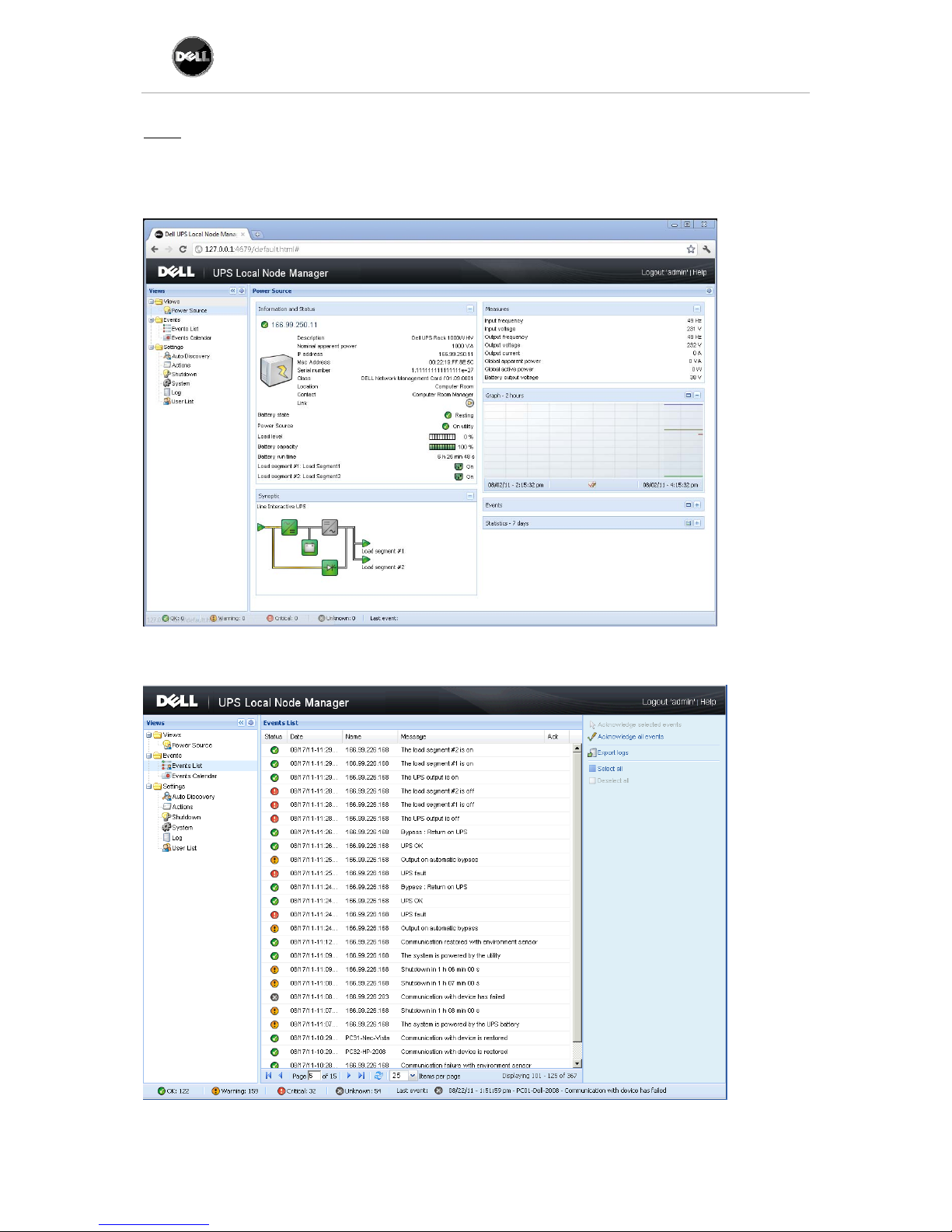The height and width of the screenshot is (1232, 952).
Task: Jump to the last events page
Action: 361,1076
